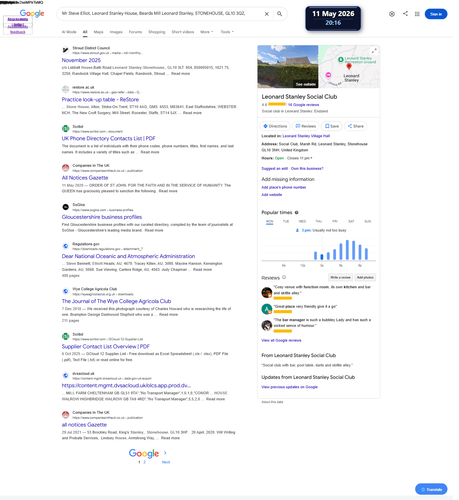
Task: Expand opening hours next to Closes 11 pm
Action: [x=311, y=158]
